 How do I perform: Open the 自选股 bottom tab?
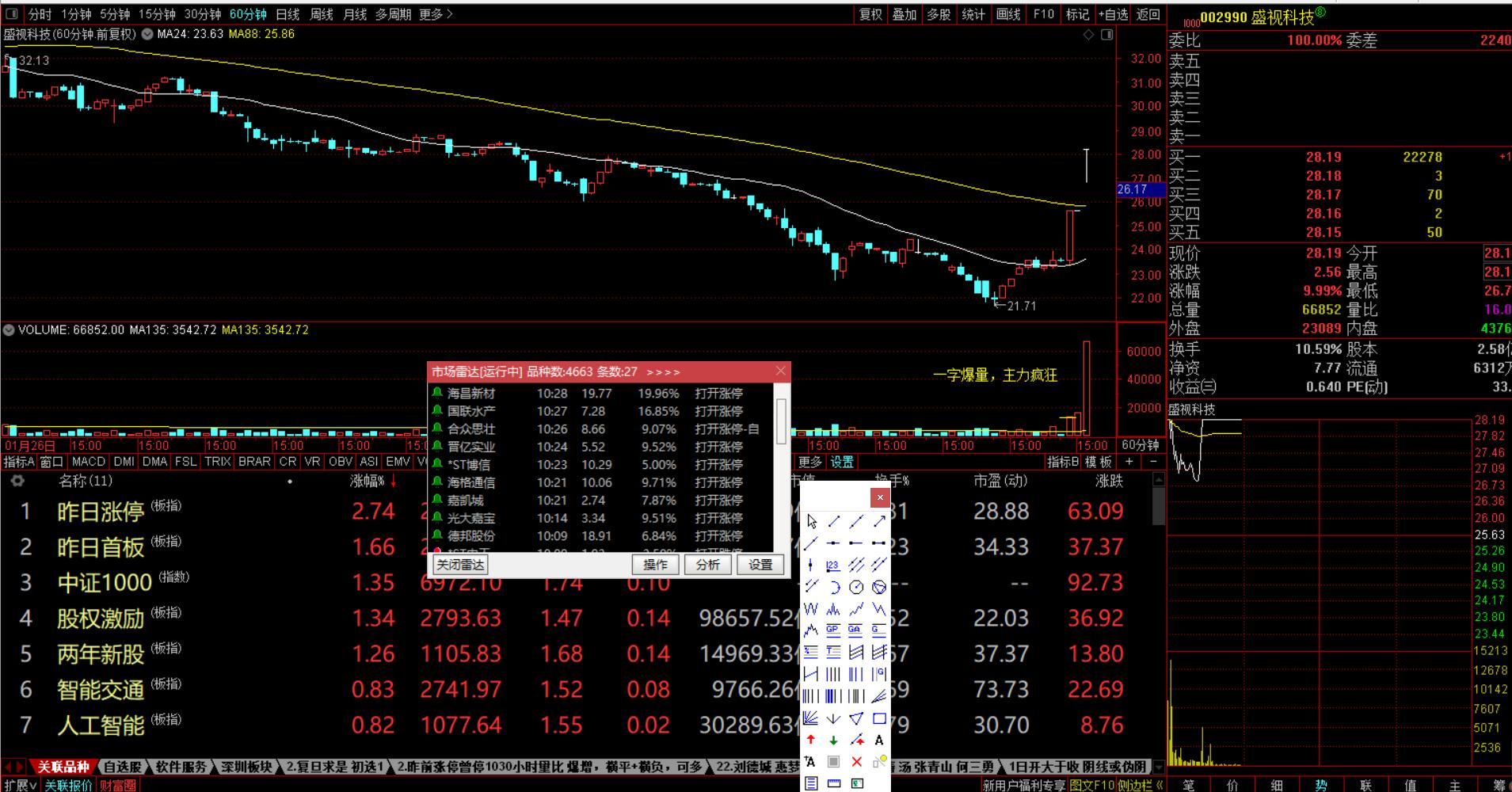pyautogui.click(x=123, y=767)
